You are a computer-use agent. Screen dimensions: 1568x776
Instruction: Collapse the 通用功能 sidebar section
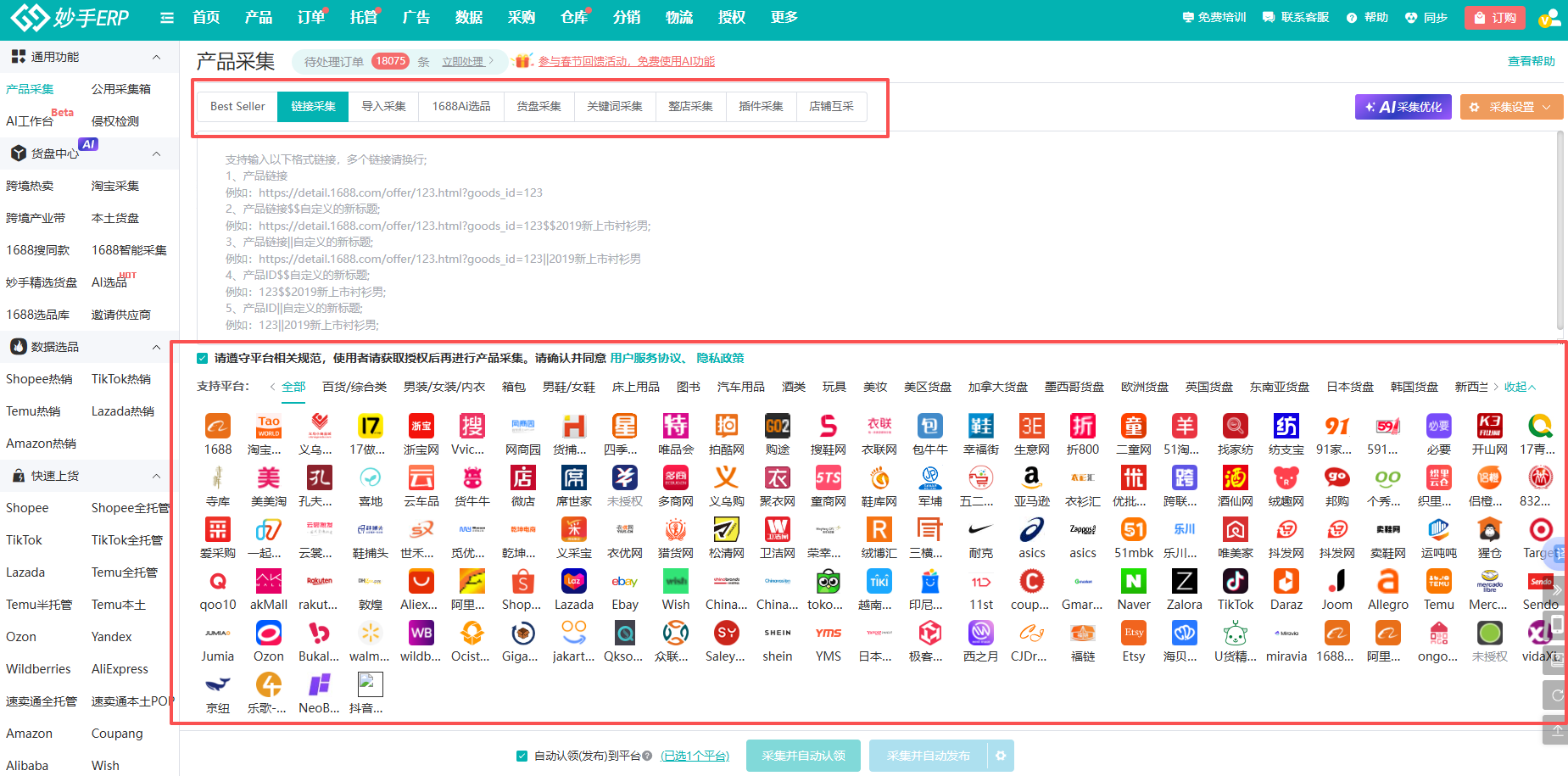point(156,57)
